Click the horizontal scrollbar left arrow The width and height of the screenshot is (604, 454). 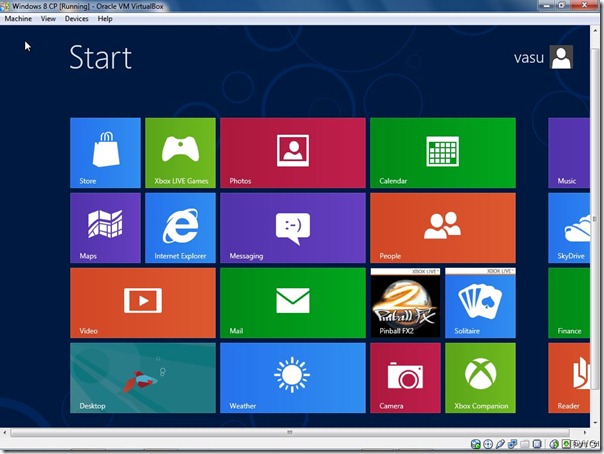tap(5, 432)
